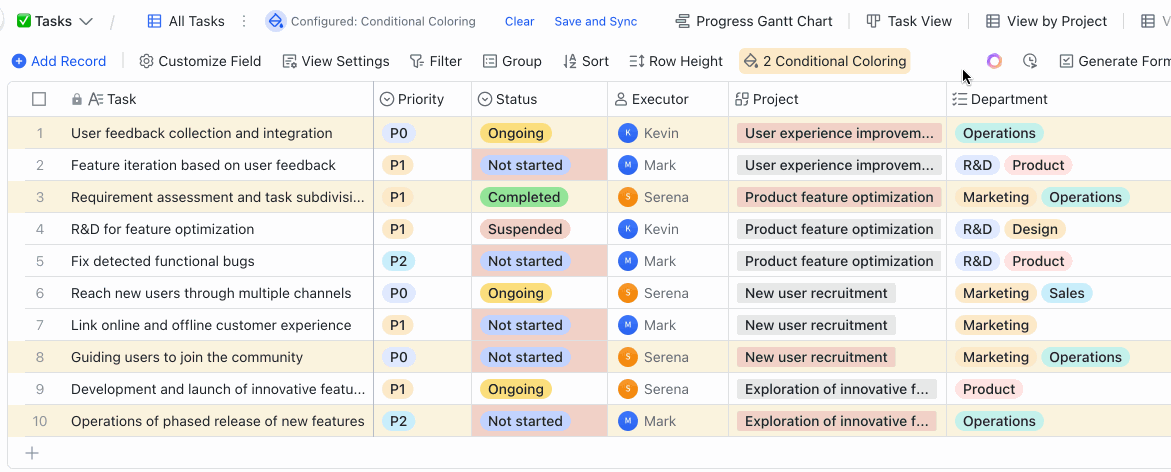Viewport: 1171px width, 472px height.
Task: Select the 'Fix detected functional bugs' task cell
Action: (163, 261)
